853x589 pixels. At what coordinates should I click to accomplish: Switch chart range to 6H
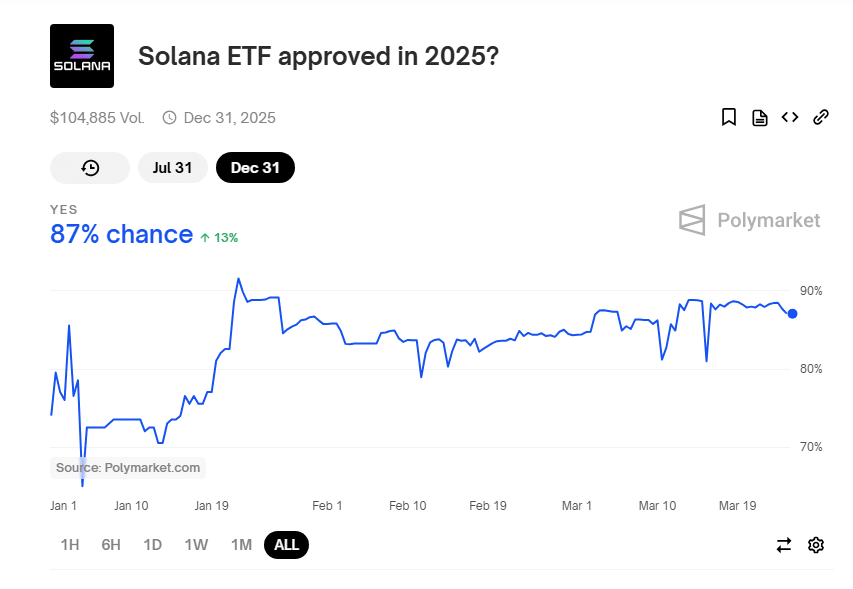coord(111,545)
